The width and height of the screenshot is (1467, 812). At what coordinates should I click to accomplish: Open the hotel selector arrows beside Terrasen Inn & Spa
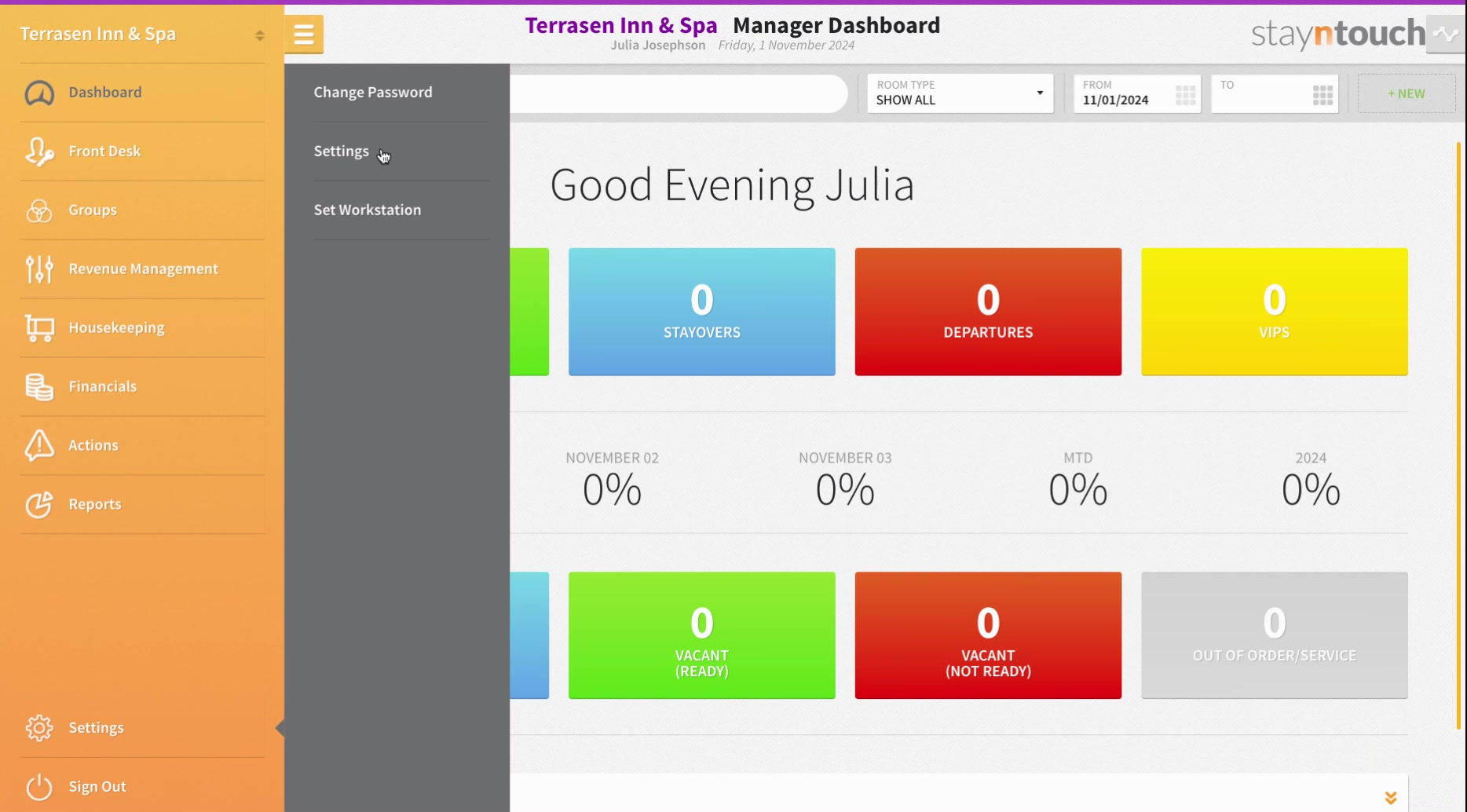pyautogui.click(x=260, y=35)
